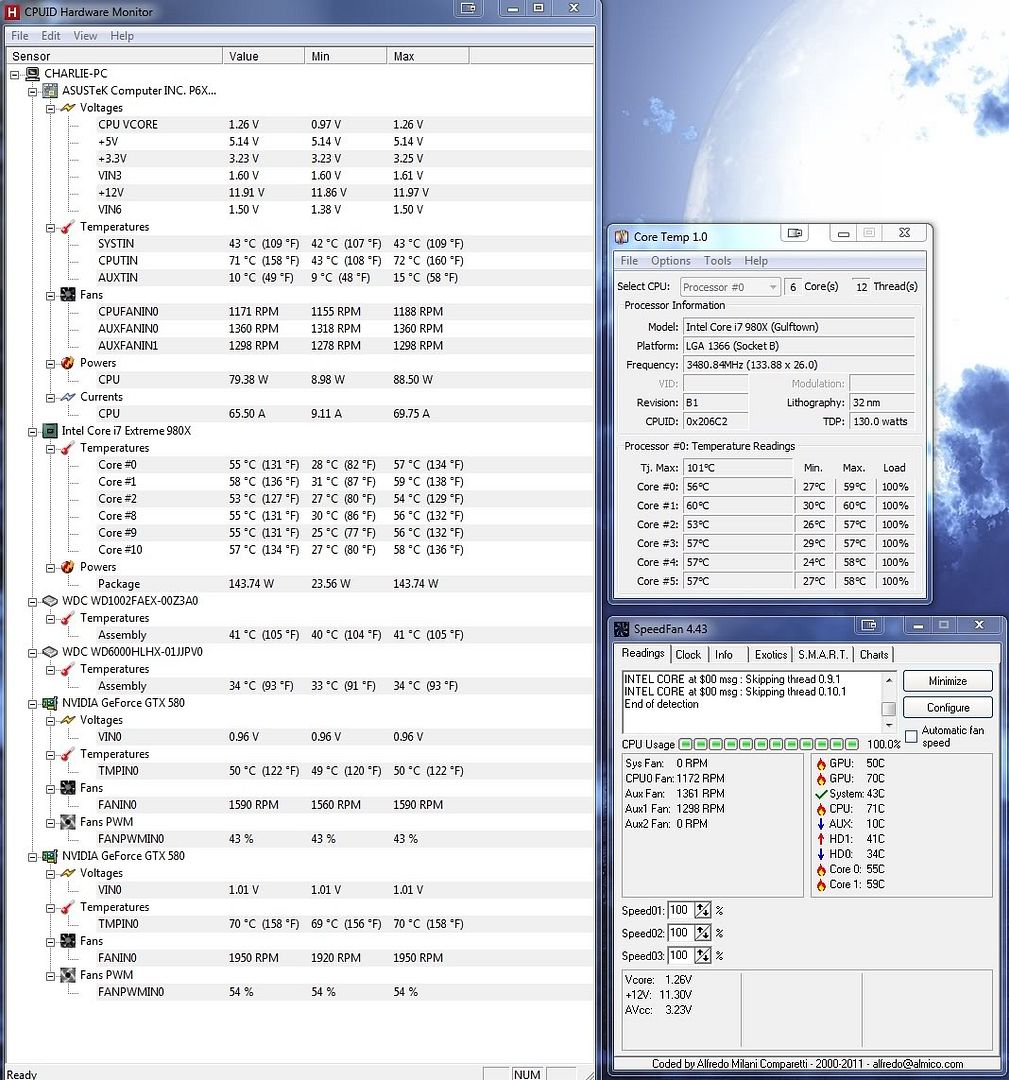
Task: Click the Temperatures icon under WDC WD1002FAEX
Action: tap(67, 619)
